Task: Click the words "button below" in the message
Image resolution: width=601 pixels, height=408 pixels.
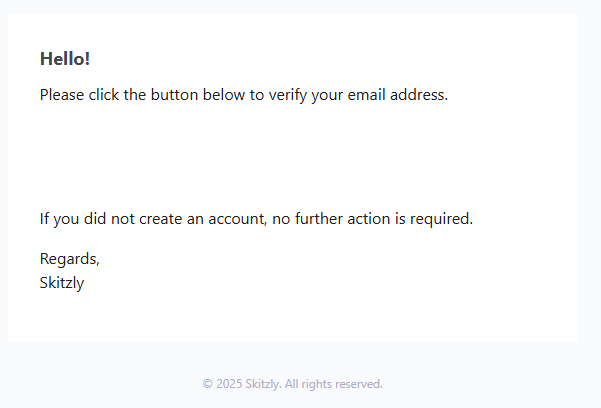Action: tap(200, 96)
